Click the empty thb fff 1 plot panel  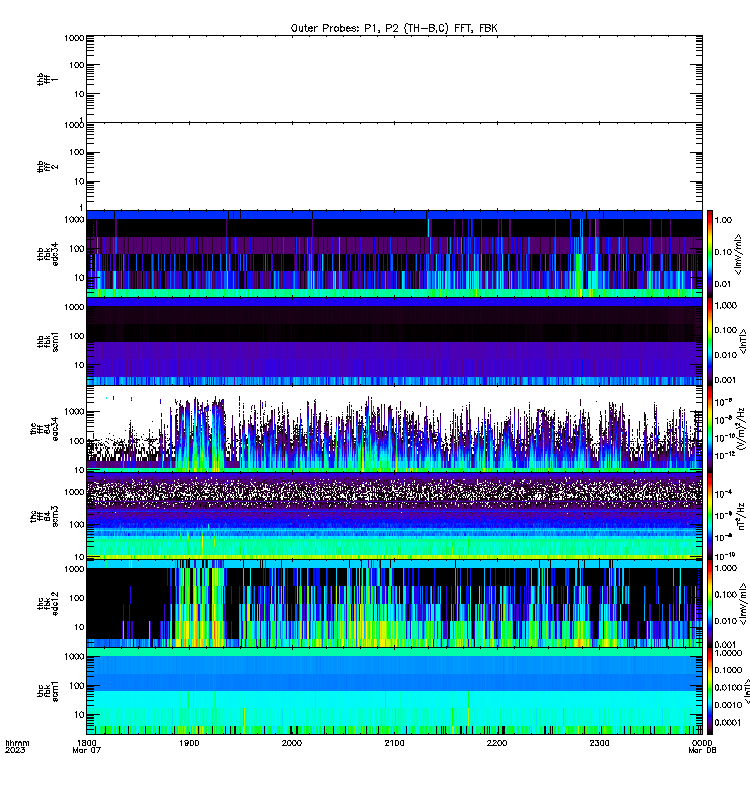394,79
